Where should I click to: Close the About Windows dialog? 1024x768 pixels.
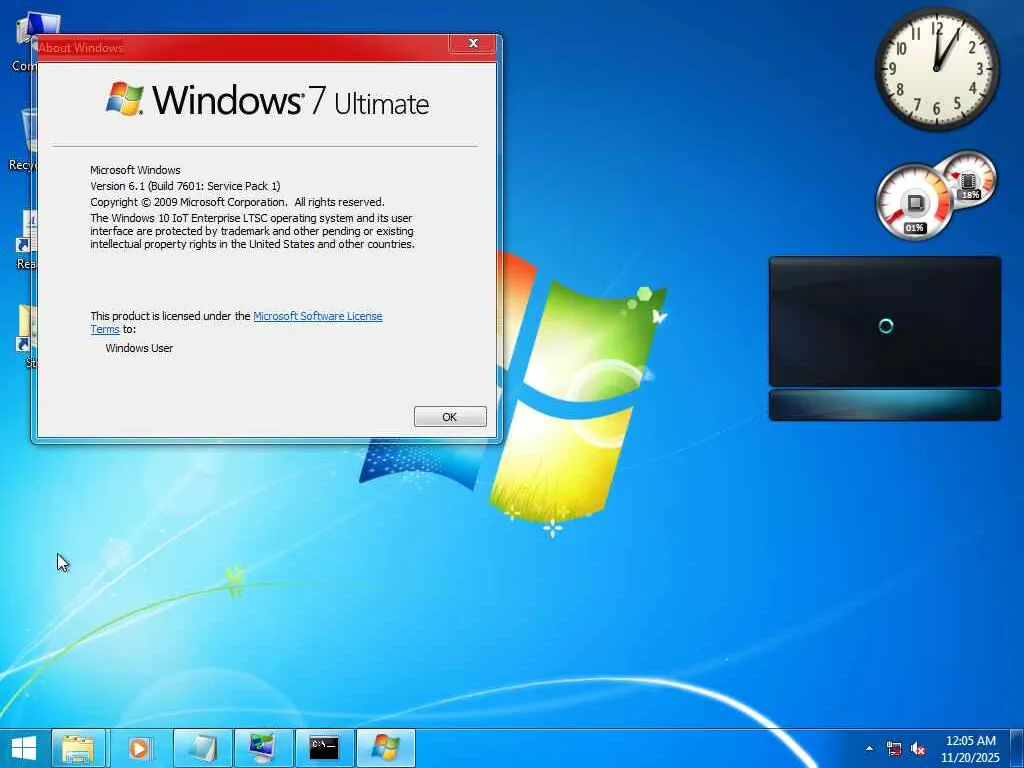473,43
